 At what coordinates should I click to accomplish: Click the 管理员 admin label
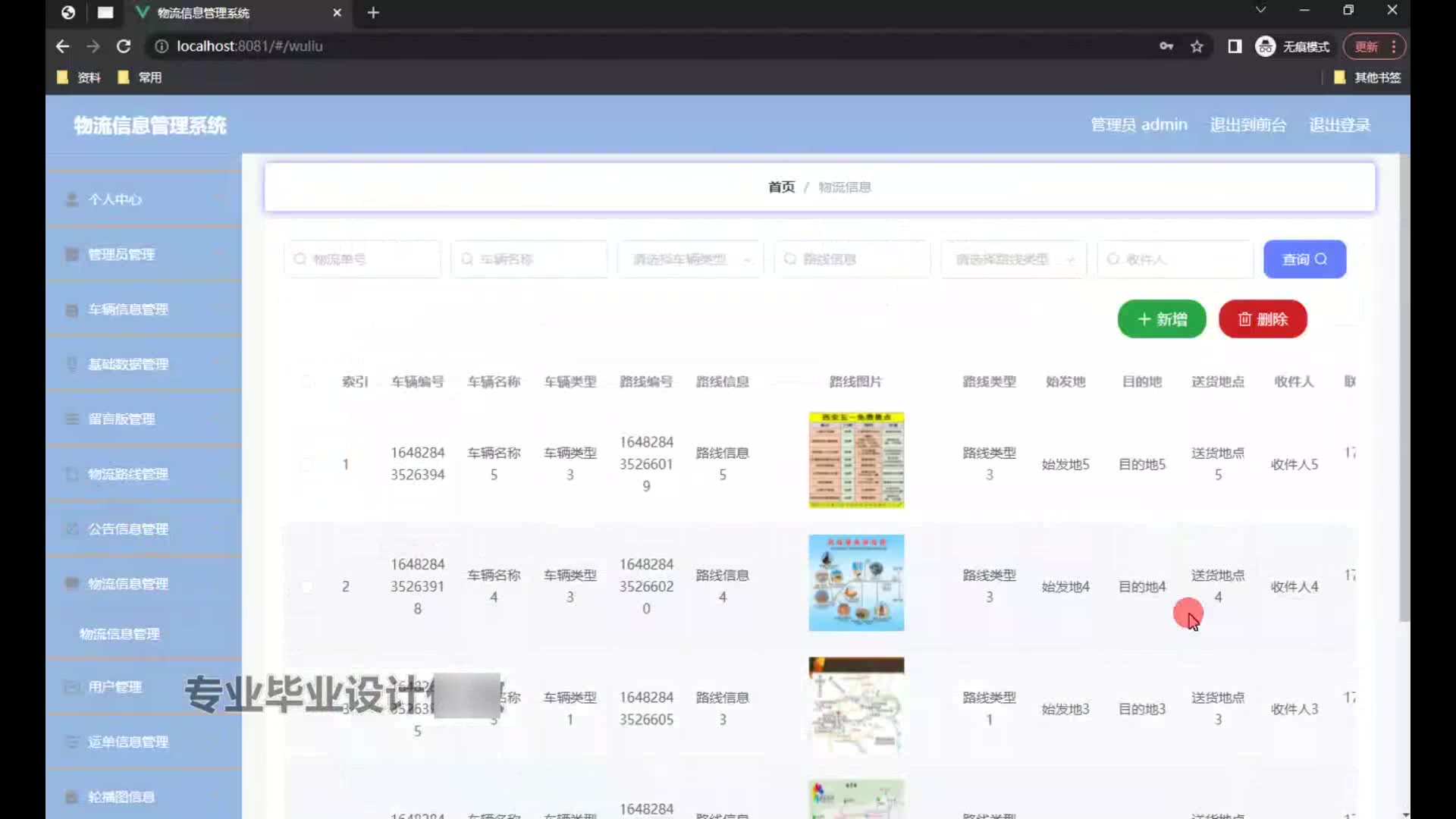coord(1138,125)
